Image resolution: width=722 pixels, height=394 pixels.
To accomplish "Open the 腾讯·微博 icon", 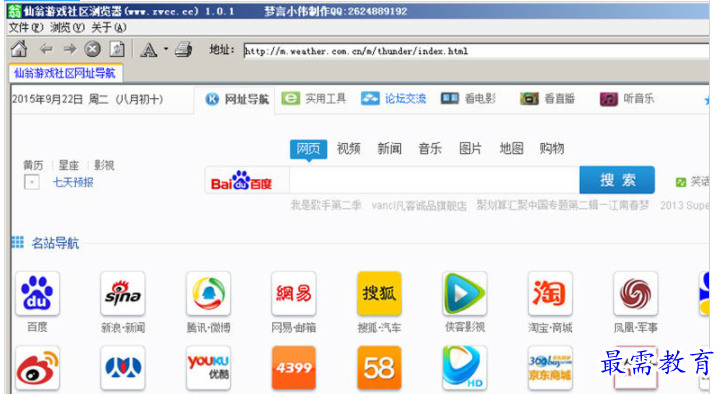I will [x=209, y=293].
